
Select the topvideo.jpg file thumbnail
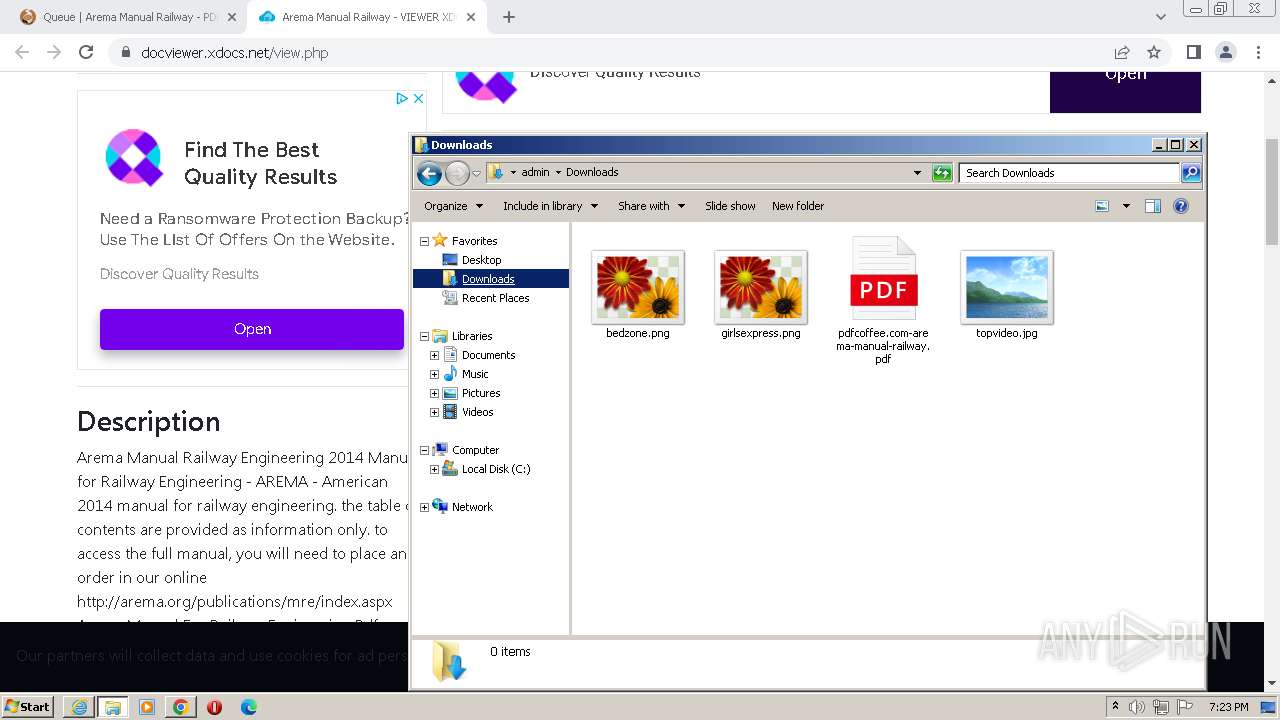pyautogui.click(x=1007, y=288)
